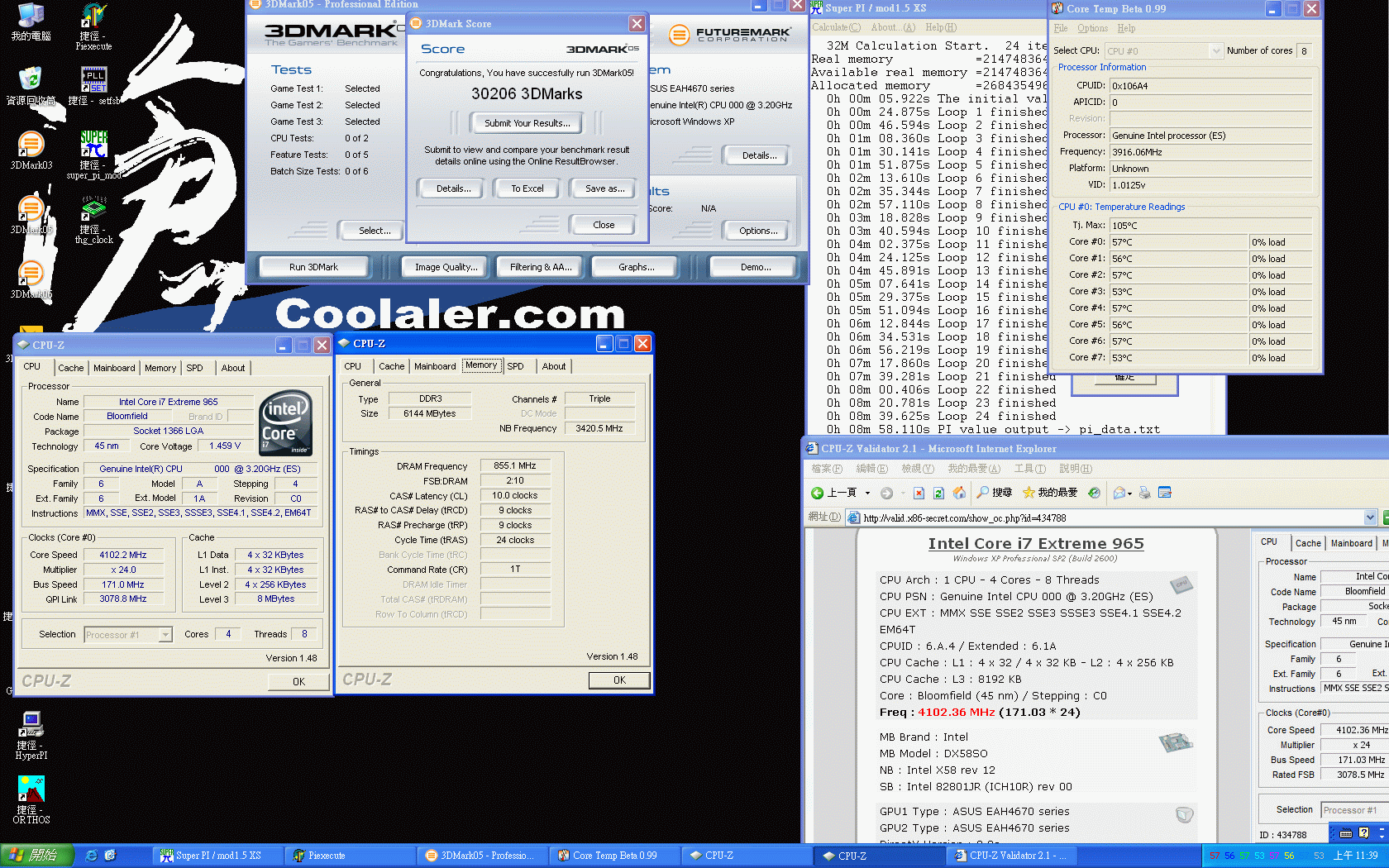Click Internet Explorer Stop icon
This screenshot has width=1389, height=868.
pyautogui.click(x=919, y=493)
